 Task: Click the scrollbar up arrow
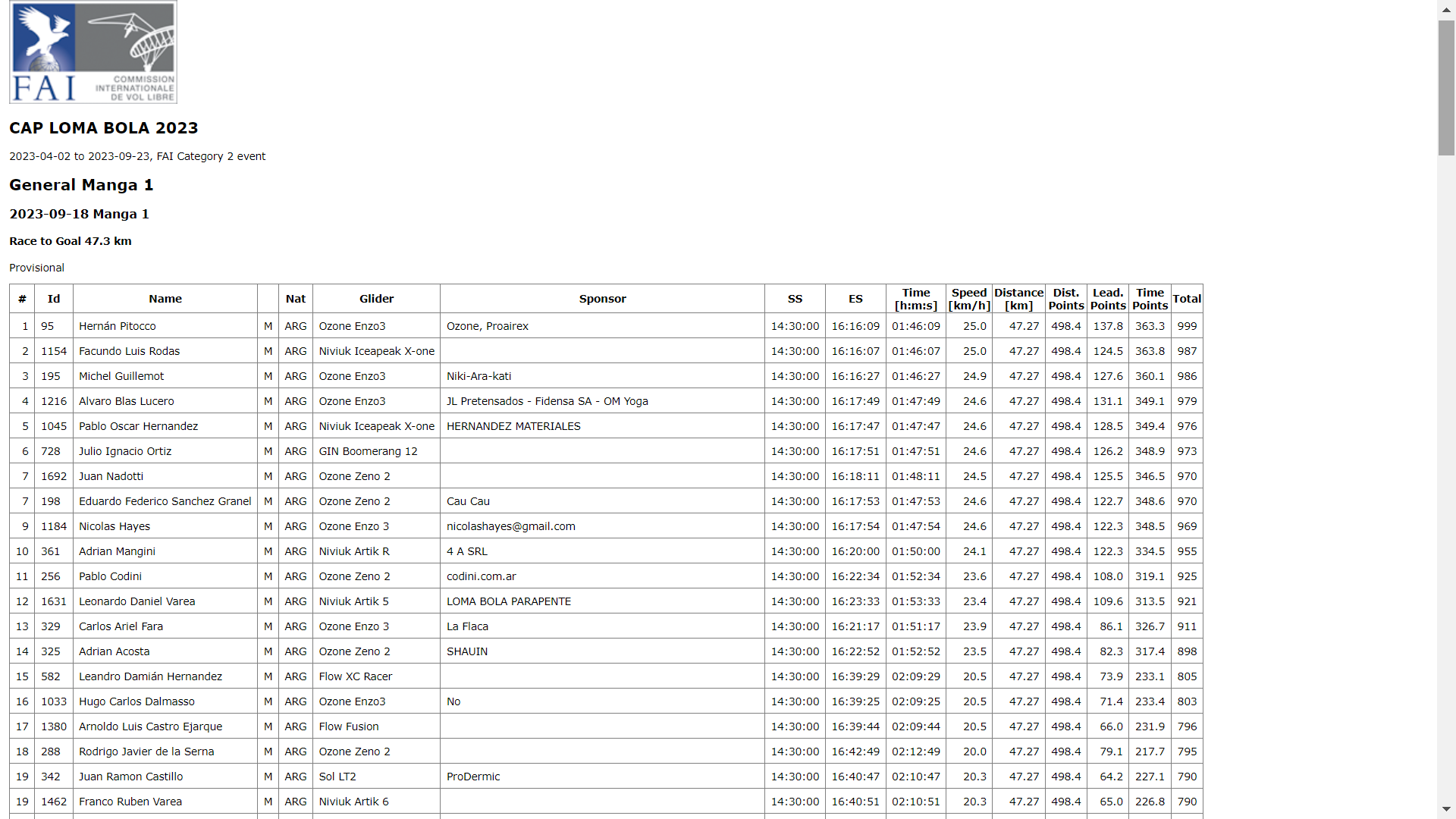[1446, 9]
